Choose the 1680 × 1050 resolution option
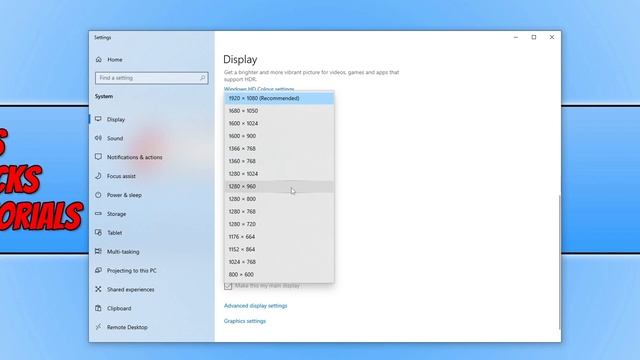Viewport: 640px width, 360px height. point(279,111)
